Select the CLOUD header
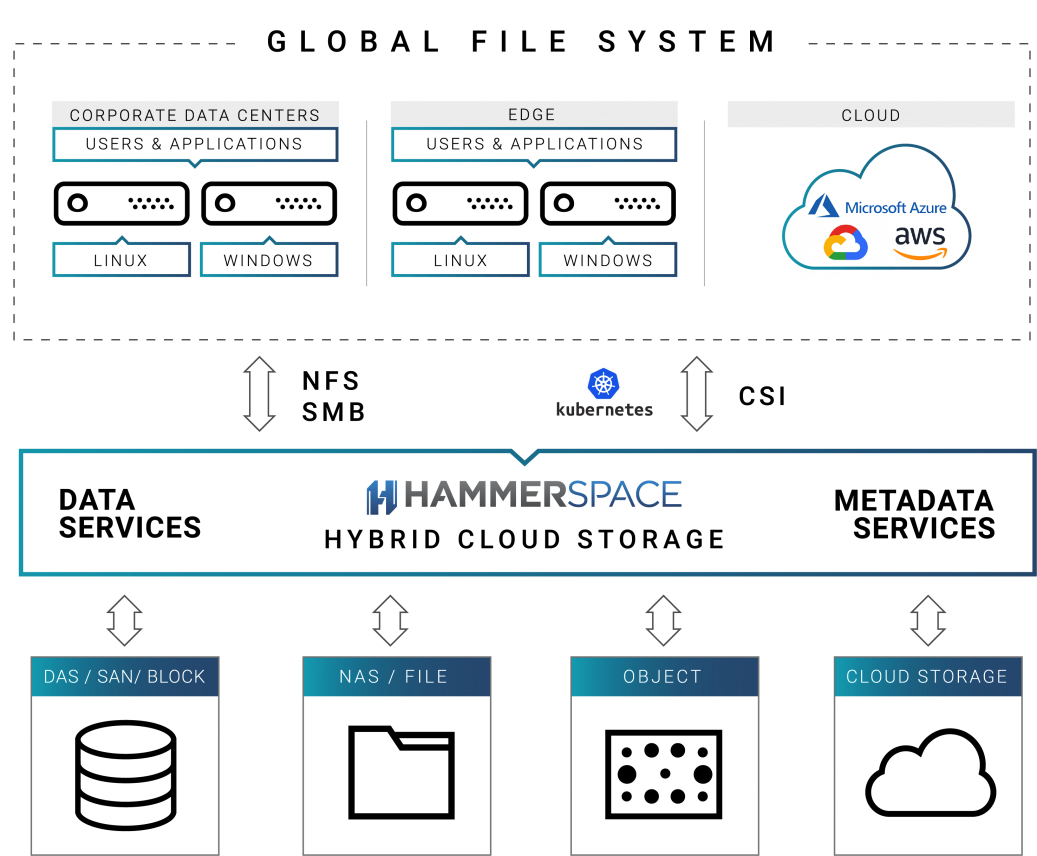 [x=871, y=114]
